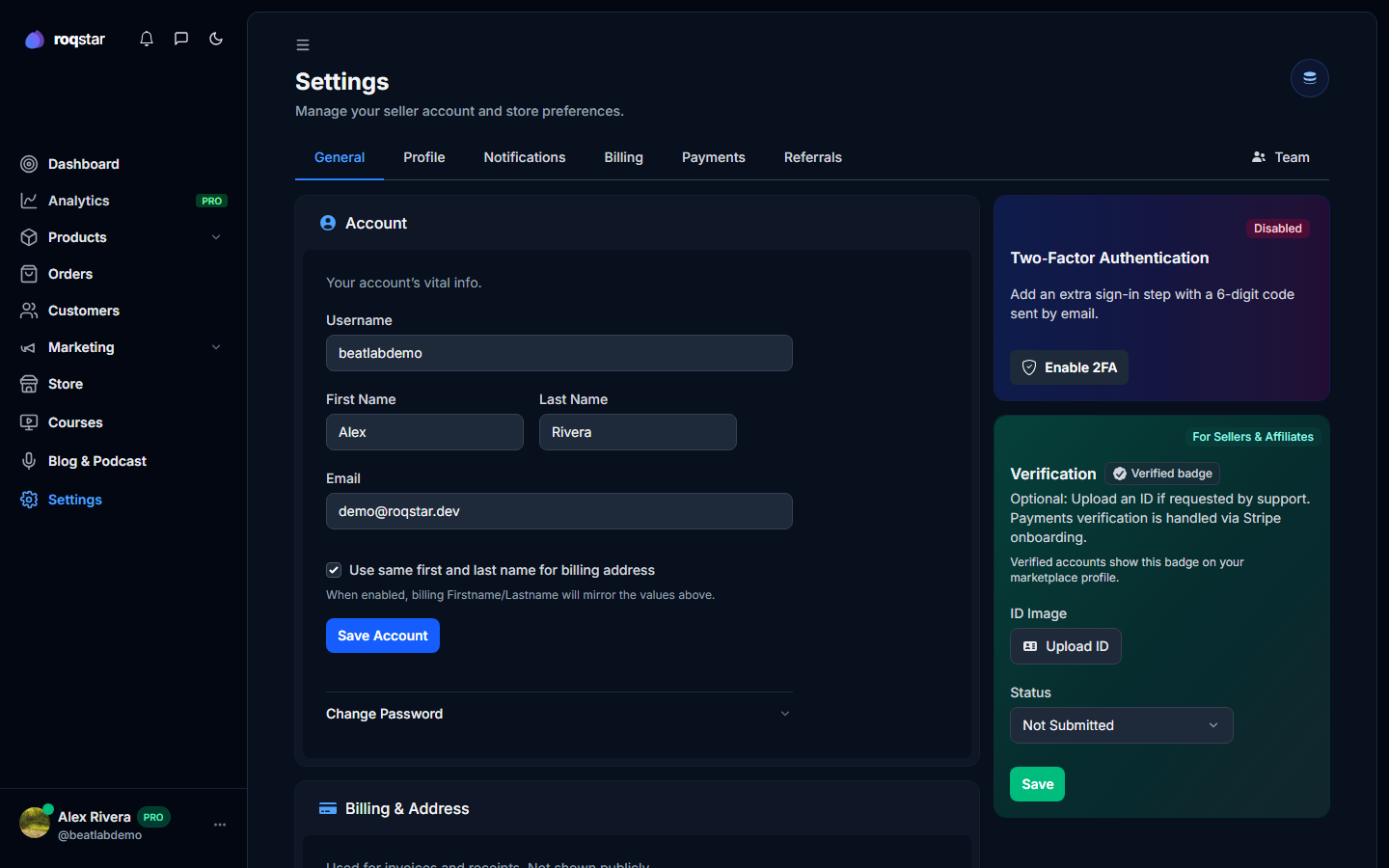Expand the Marketing submenu chevron
Screen dimensions: 1389x868
216,347
